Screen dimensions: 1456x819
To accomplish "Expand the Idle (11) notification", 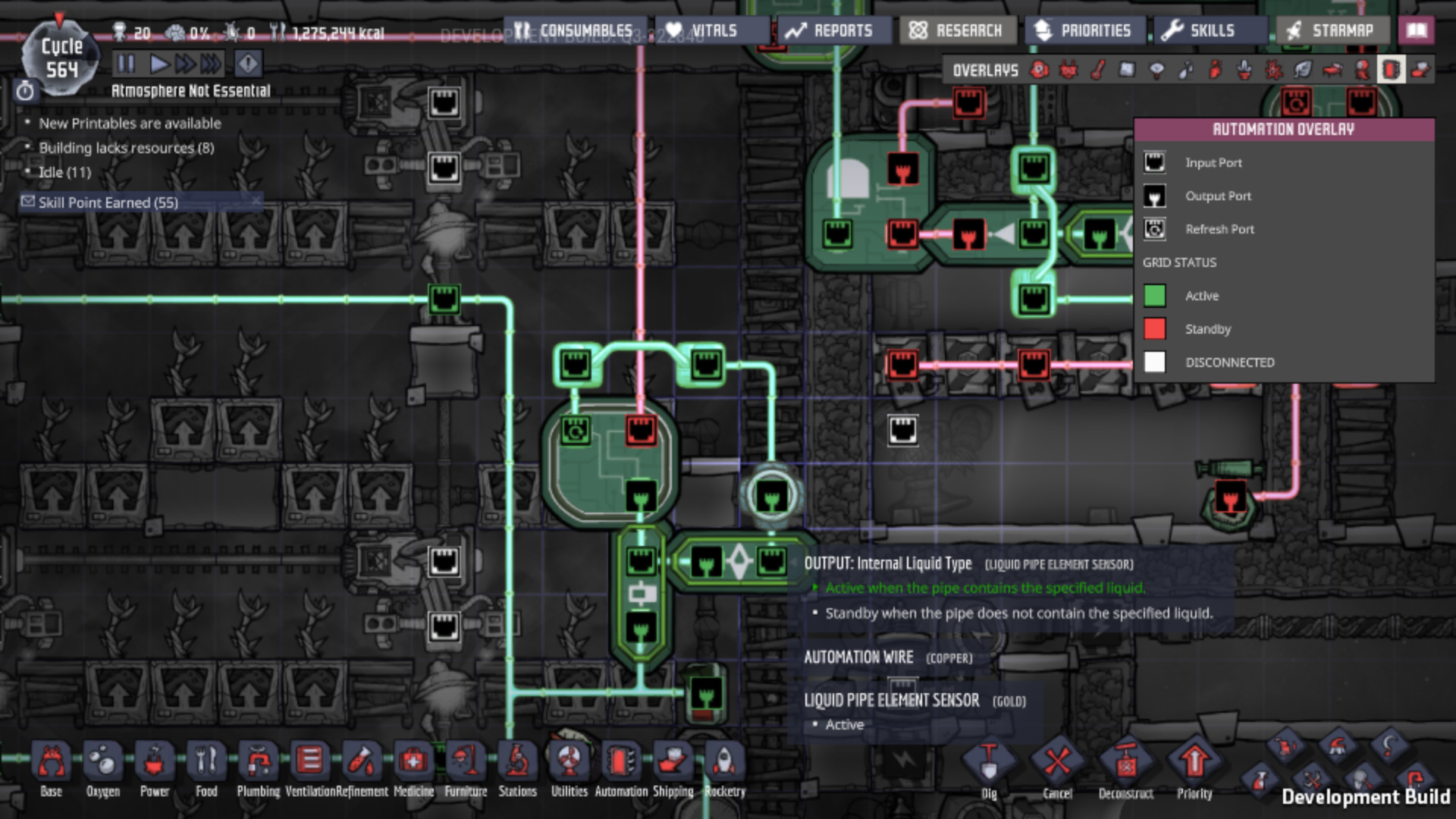I will [64, 172].
